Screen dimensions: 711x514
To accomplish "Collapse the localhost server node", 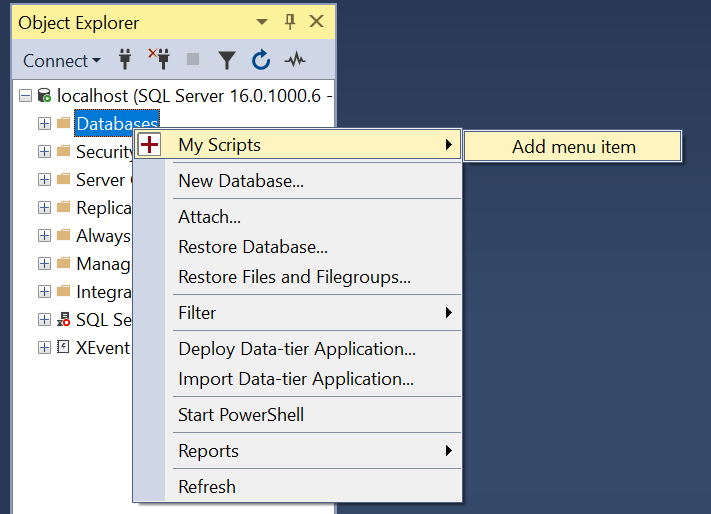I will click(x=25, y=96).
